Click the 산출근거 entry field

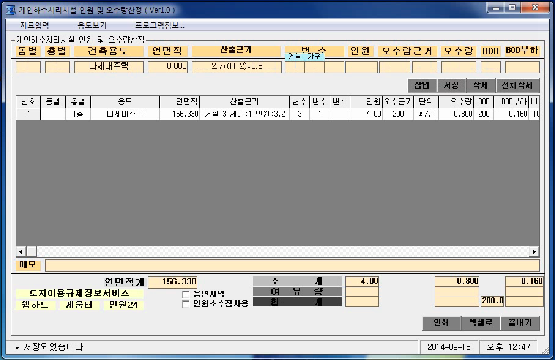click(x=237, y=67)
